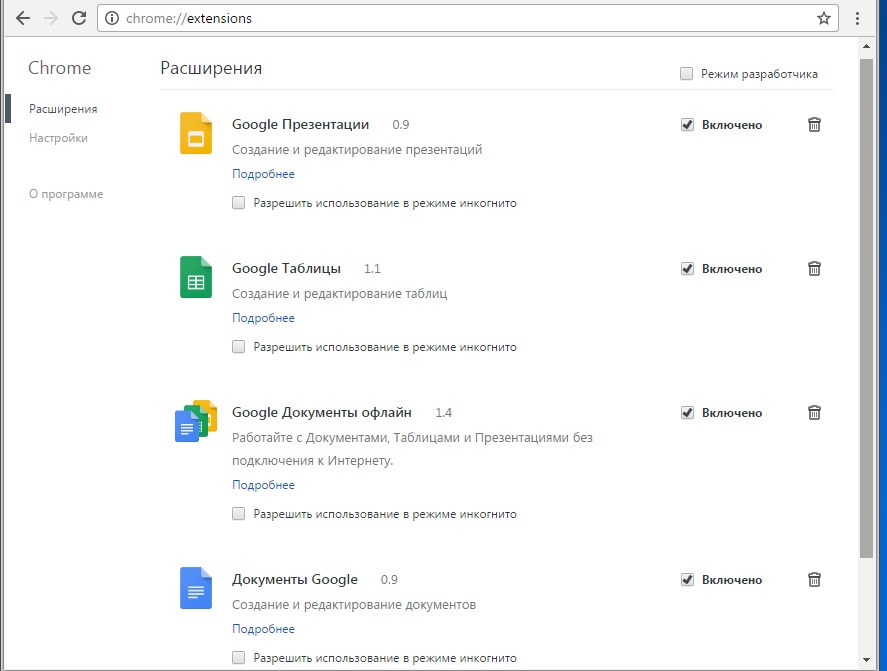Viewport: 887px width, 671px height.
Task: Click the Google Таблицы green sheets icon
Action: 196,277
